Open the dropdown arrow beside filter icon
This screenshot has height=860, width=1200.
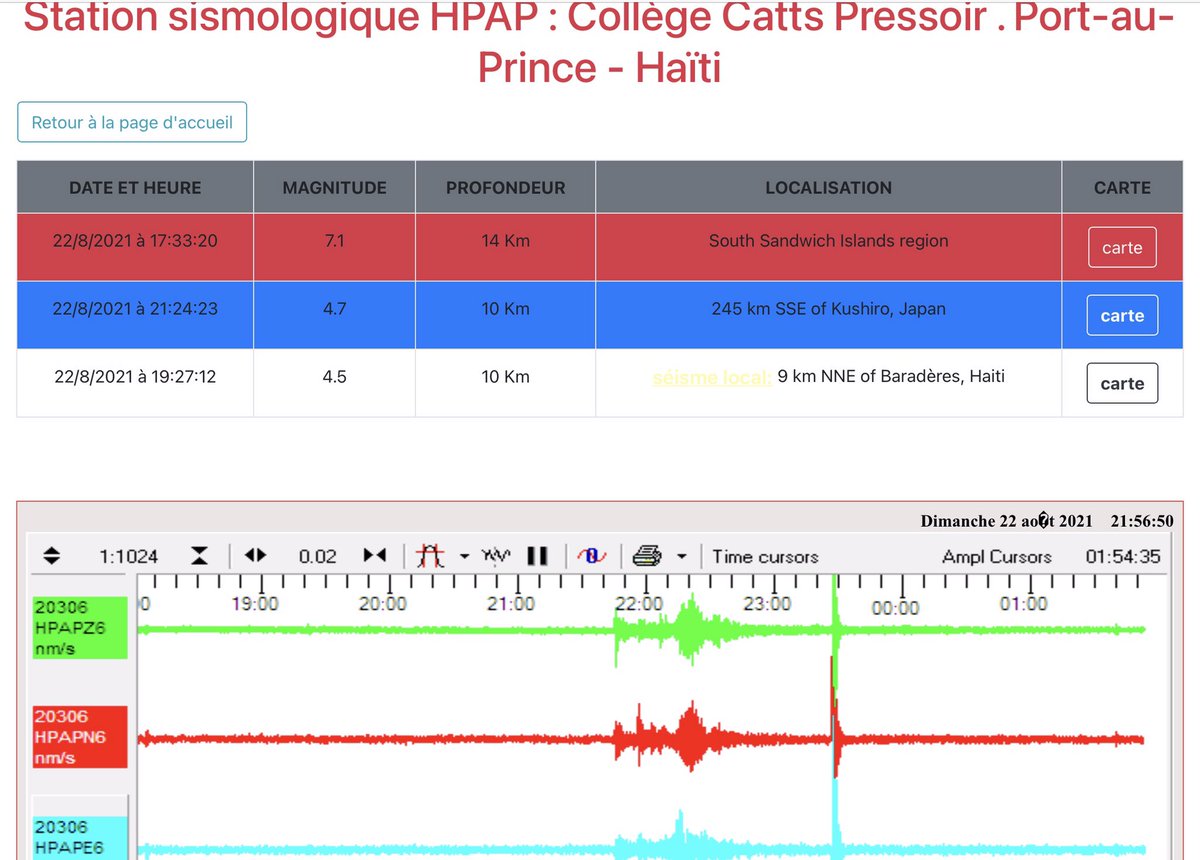pos(465,557)
